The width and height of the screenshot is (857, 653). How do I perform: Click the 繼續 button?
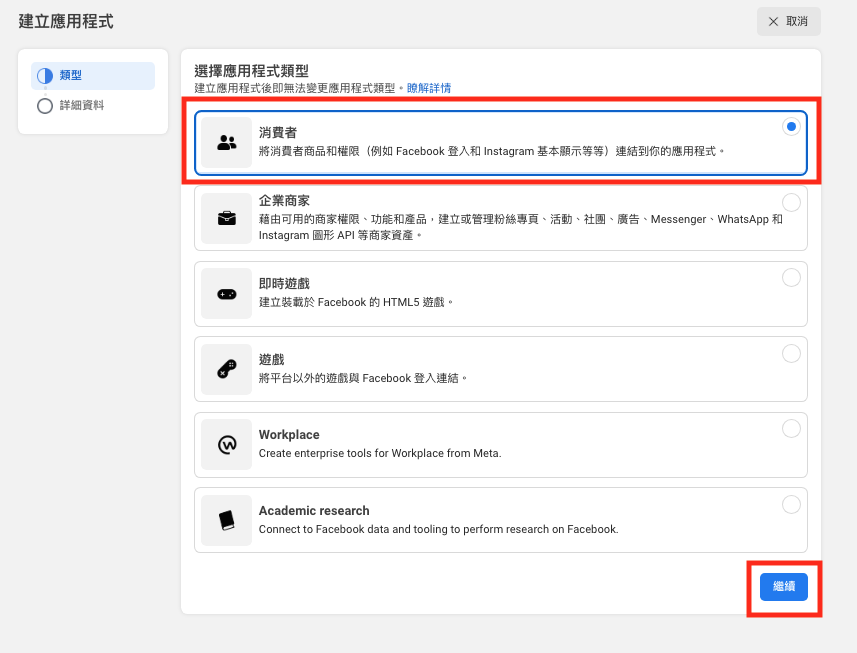coord(784,587)
